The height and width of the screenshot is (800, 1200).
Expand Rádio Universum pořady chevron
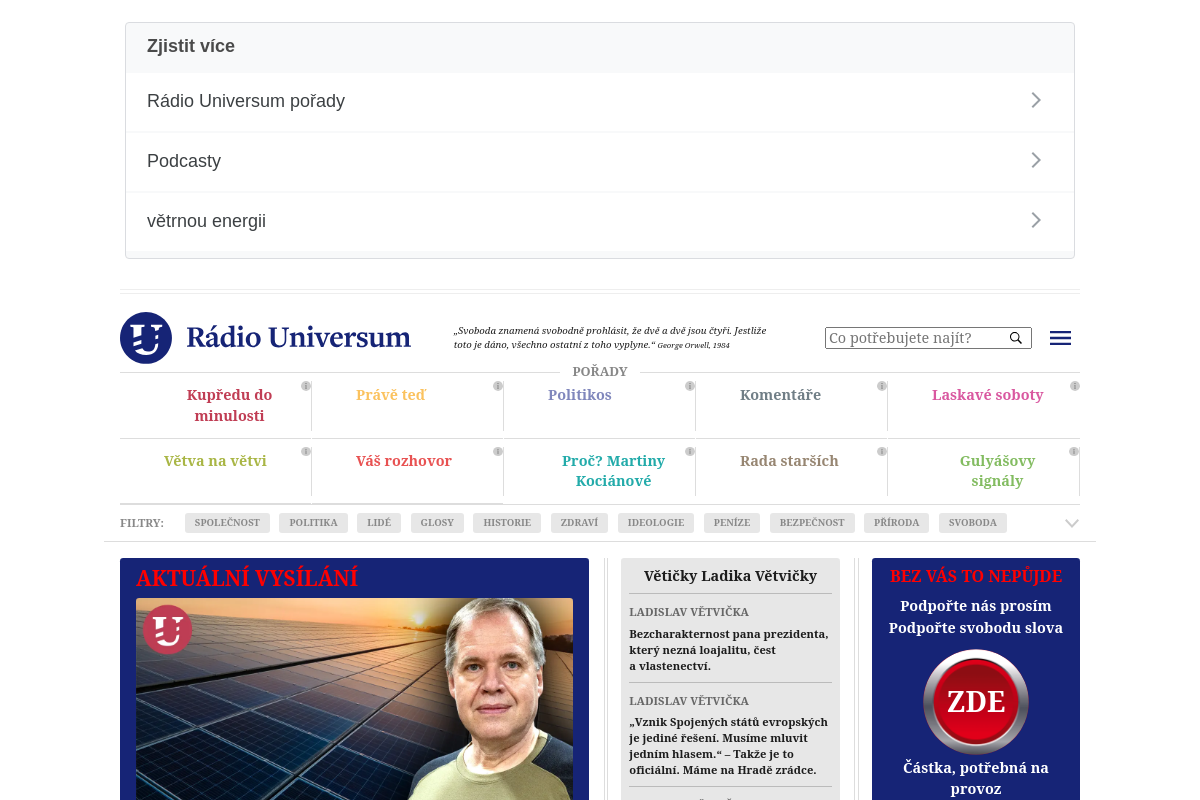click(x=1036, y=100)
